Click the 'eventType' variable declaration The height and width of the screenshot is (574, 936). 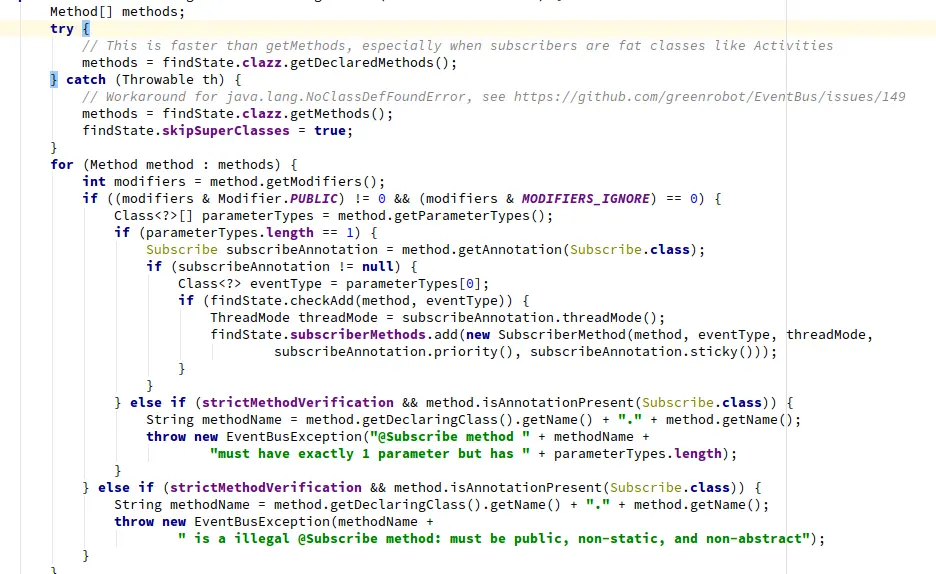[x=285, y=283]
